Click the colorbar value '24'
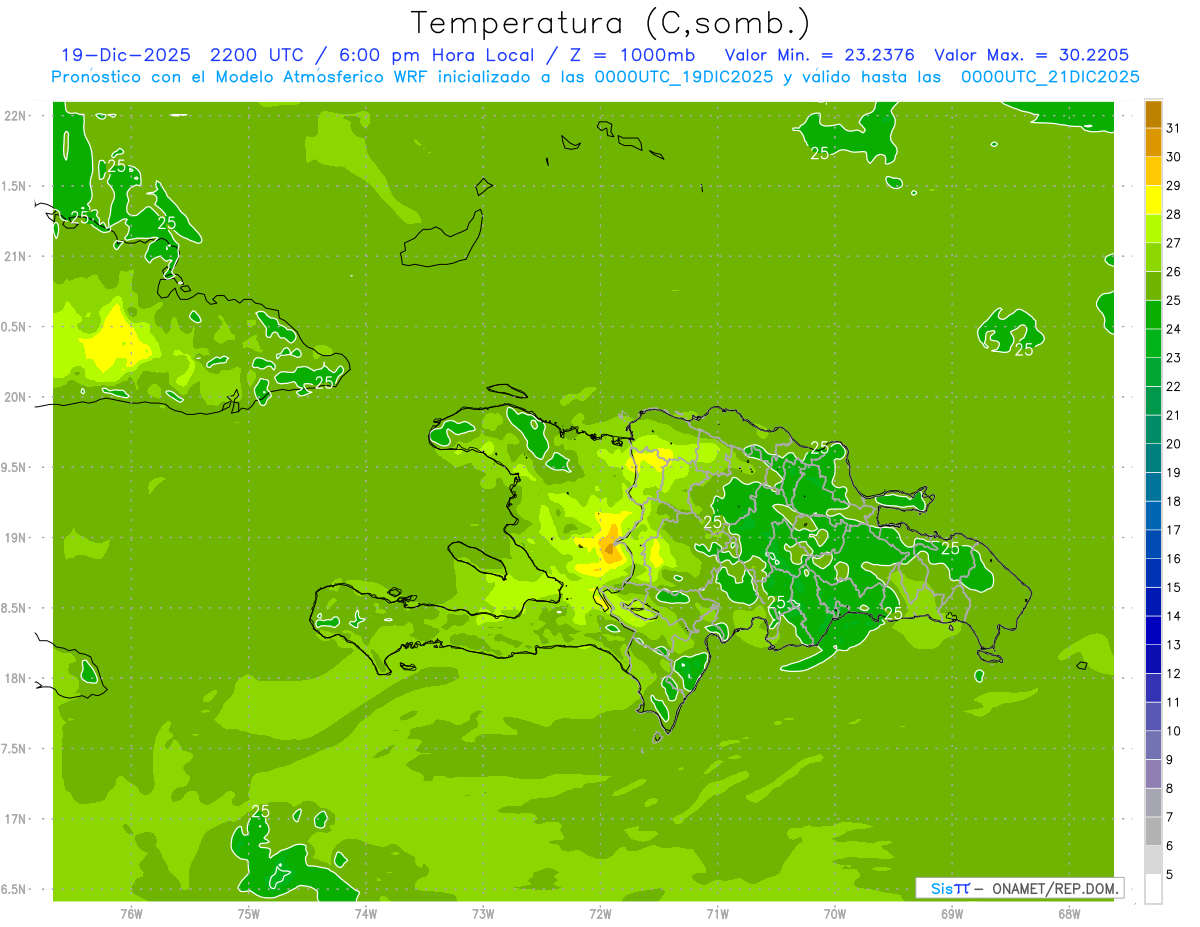1200x927 pixels. [x=1174, y=329]
